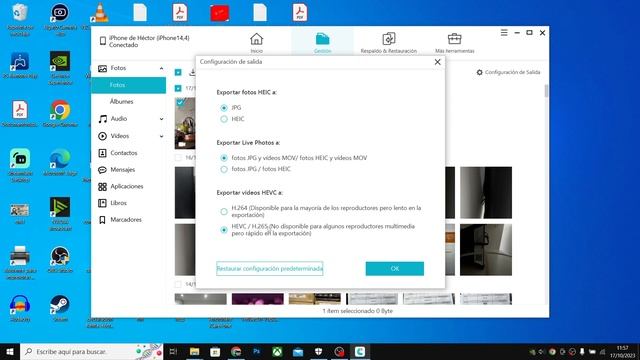This screenshot has width=640, height=360.
Task: Expand the Audio section arrow
Action: pos(161,119)
